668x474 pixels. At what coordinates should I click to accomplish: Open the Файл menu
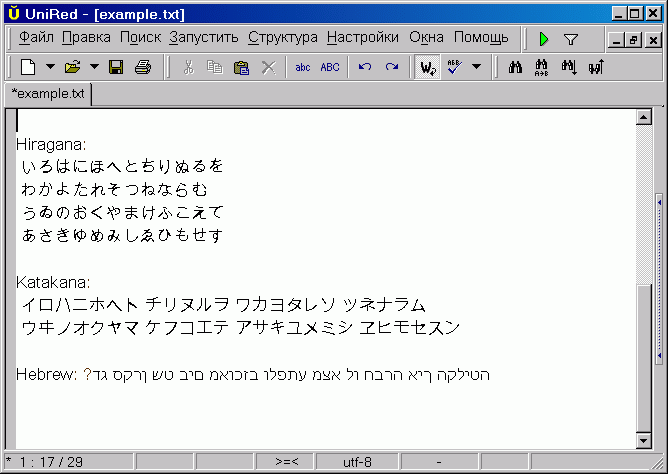pos(36,38)
